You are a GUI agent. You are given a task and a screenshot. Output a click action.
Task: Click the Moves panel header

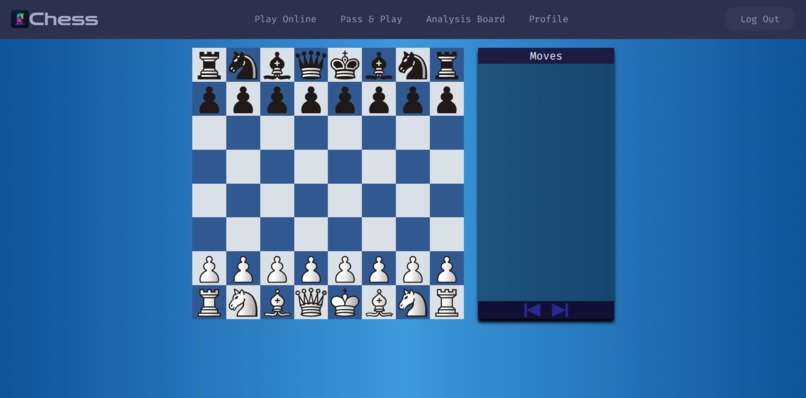tap(546, 56)
